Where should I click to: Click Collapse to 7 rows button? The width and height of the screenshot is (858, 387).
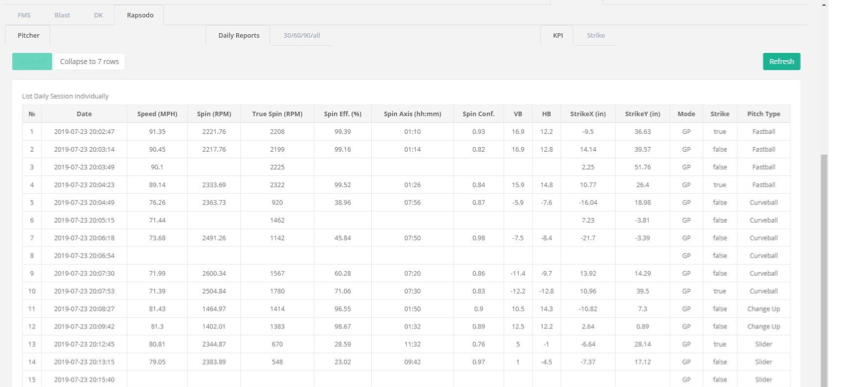89,61
